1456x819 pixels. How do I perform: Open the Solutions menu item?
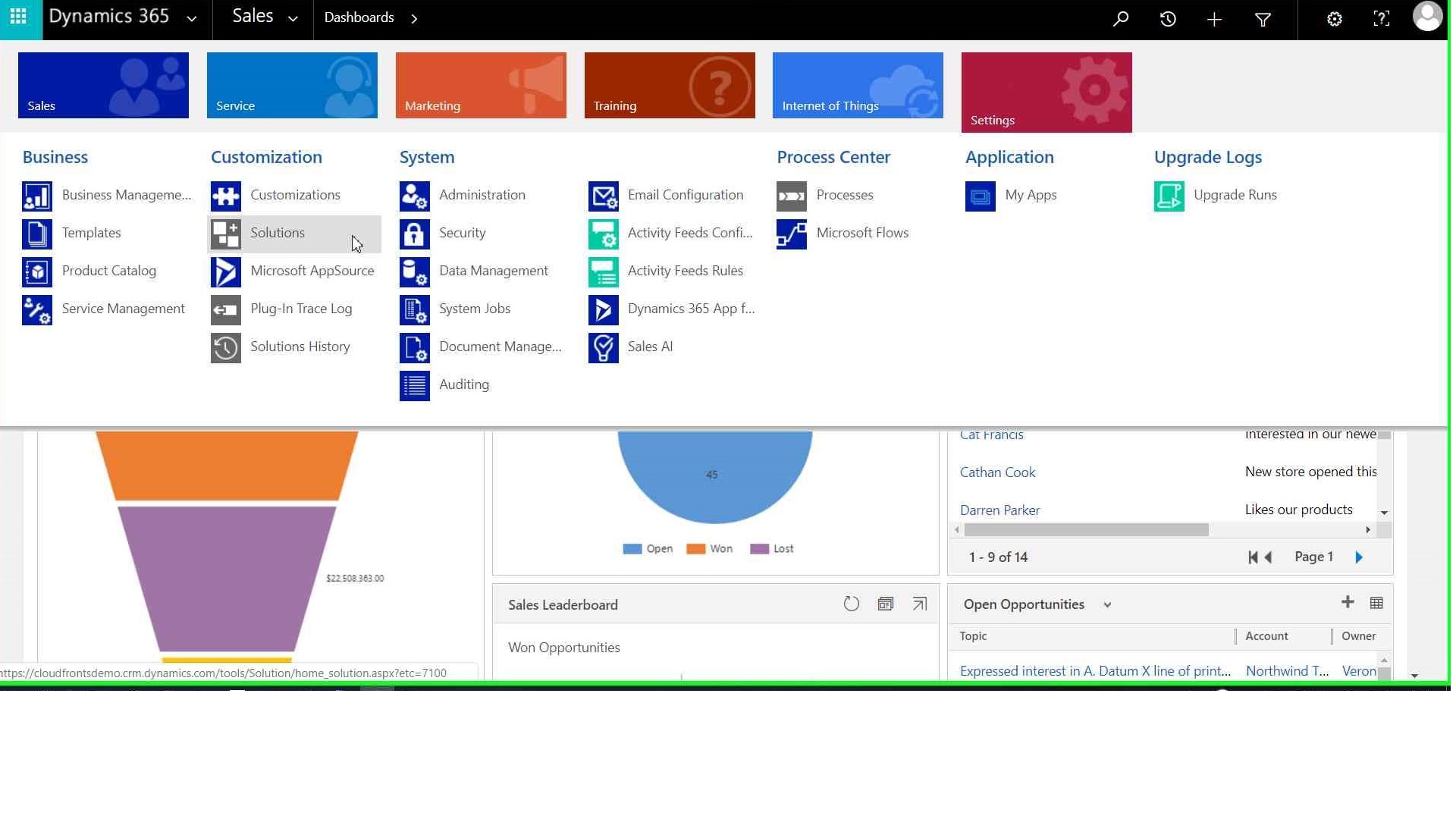(278, 234)
